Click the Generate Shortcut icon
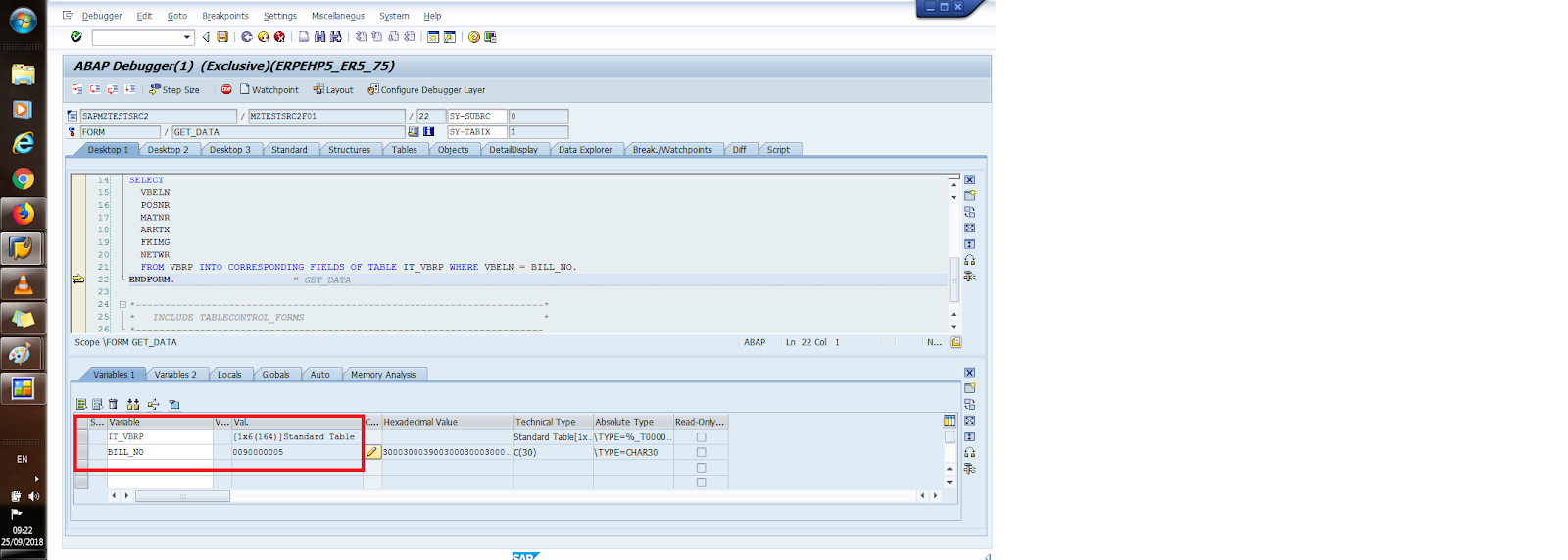Image resolution: width=1568 pixels, height=560 pixels. click(x=450, y=37)
